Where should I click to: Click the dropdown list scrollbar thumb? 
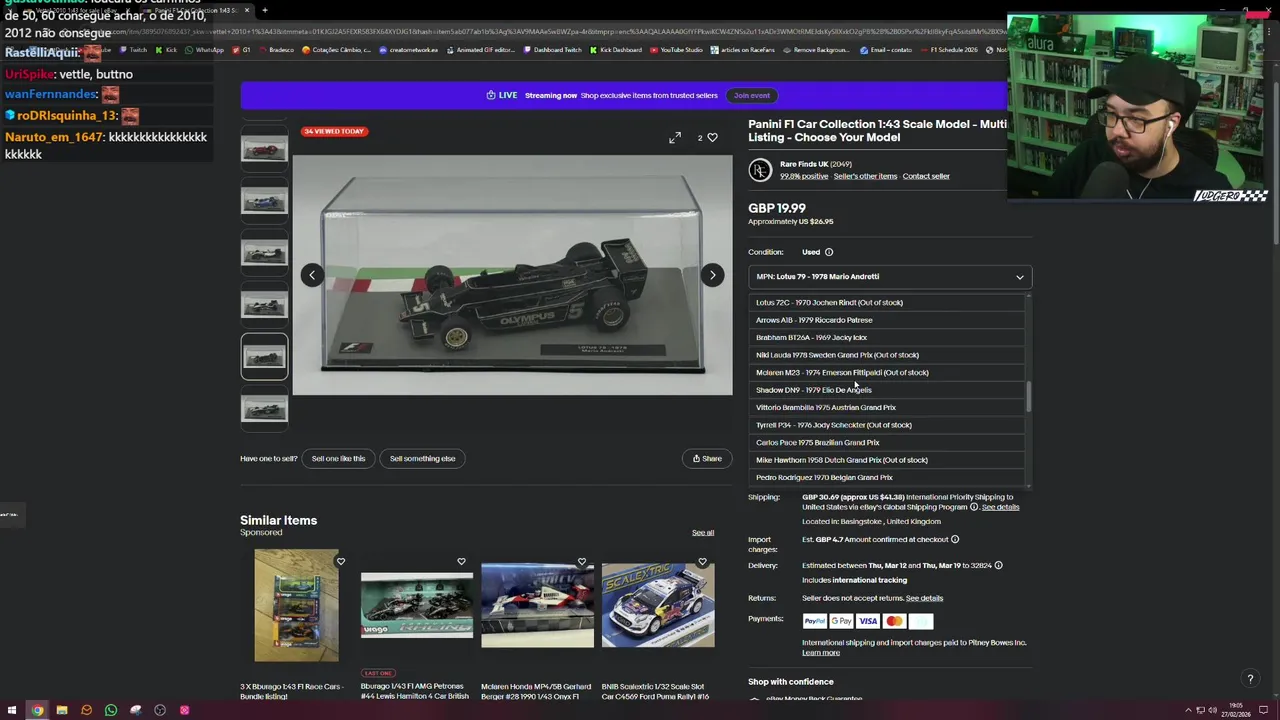[1028, 397]
